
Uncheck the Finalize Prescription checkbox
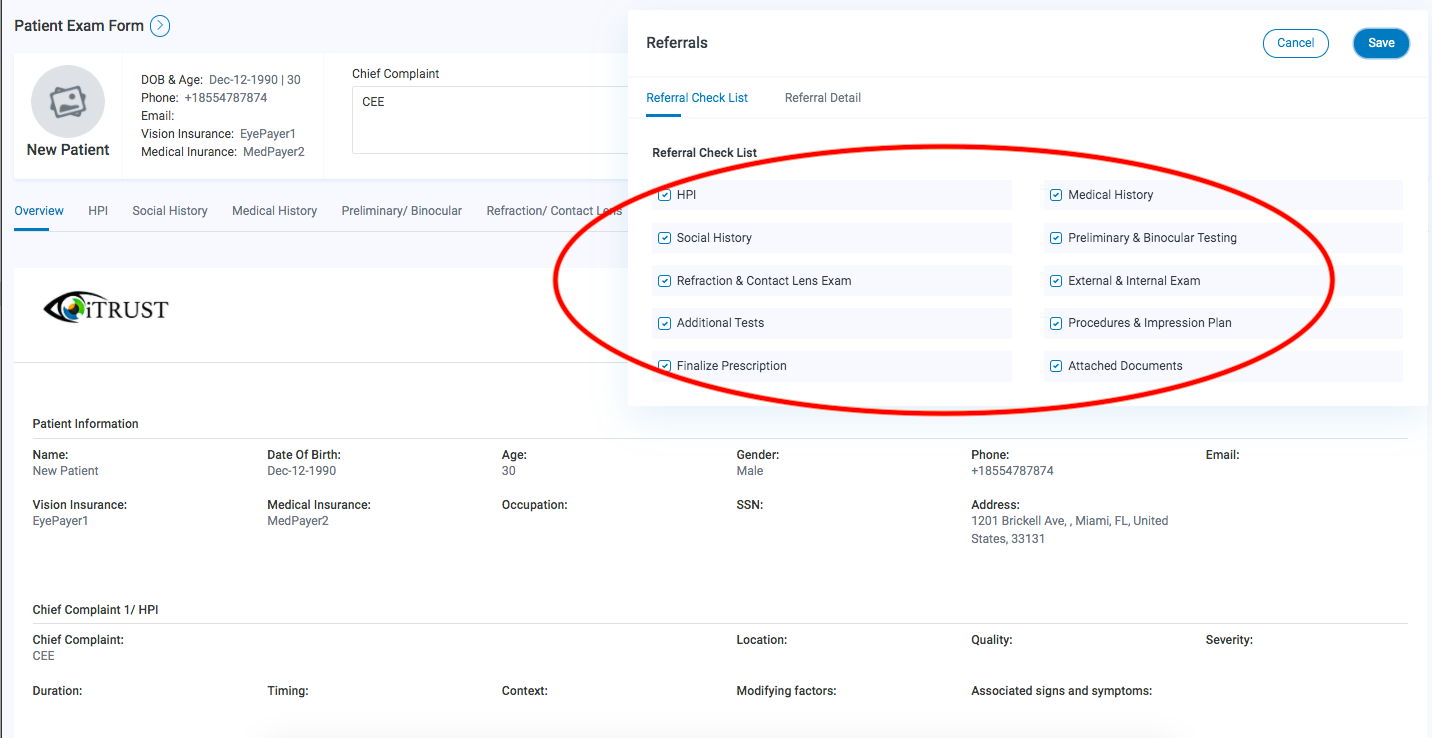pos(664,365)
